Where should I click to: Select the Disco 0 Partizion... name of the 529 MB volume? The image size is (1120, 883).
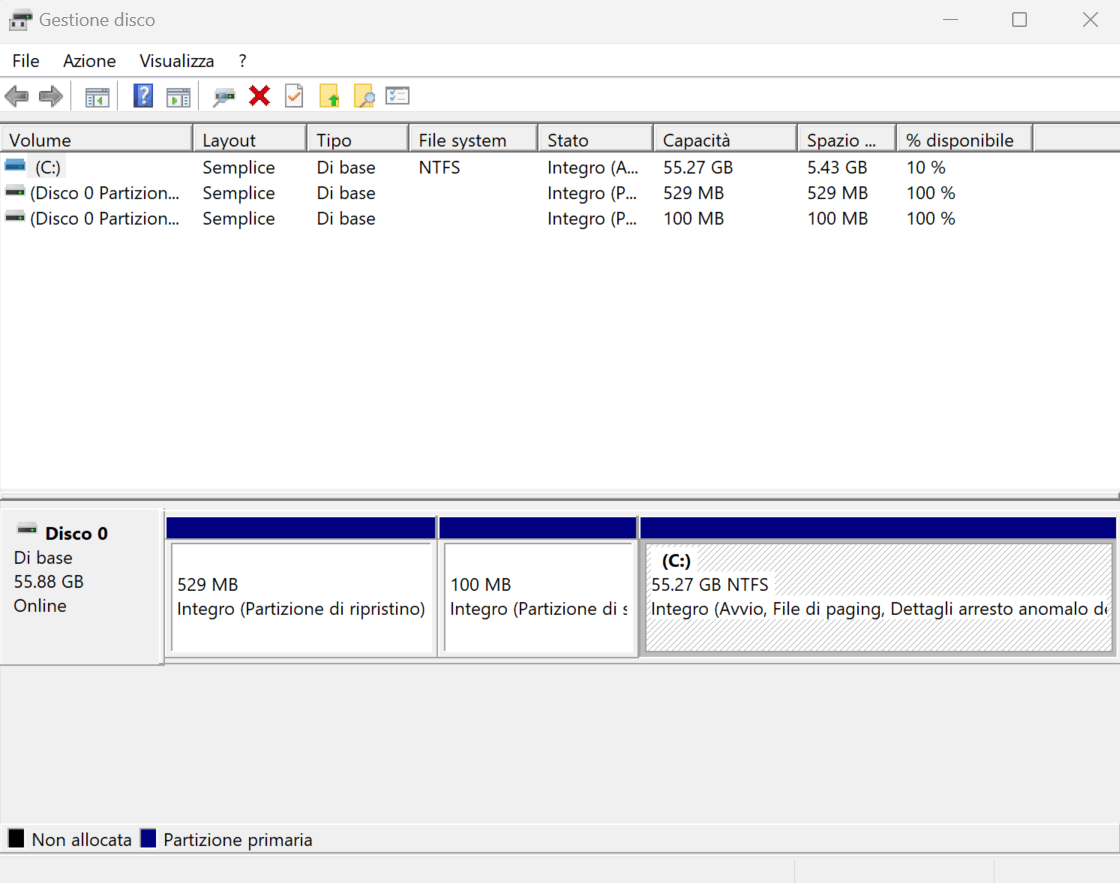(104, 193)
